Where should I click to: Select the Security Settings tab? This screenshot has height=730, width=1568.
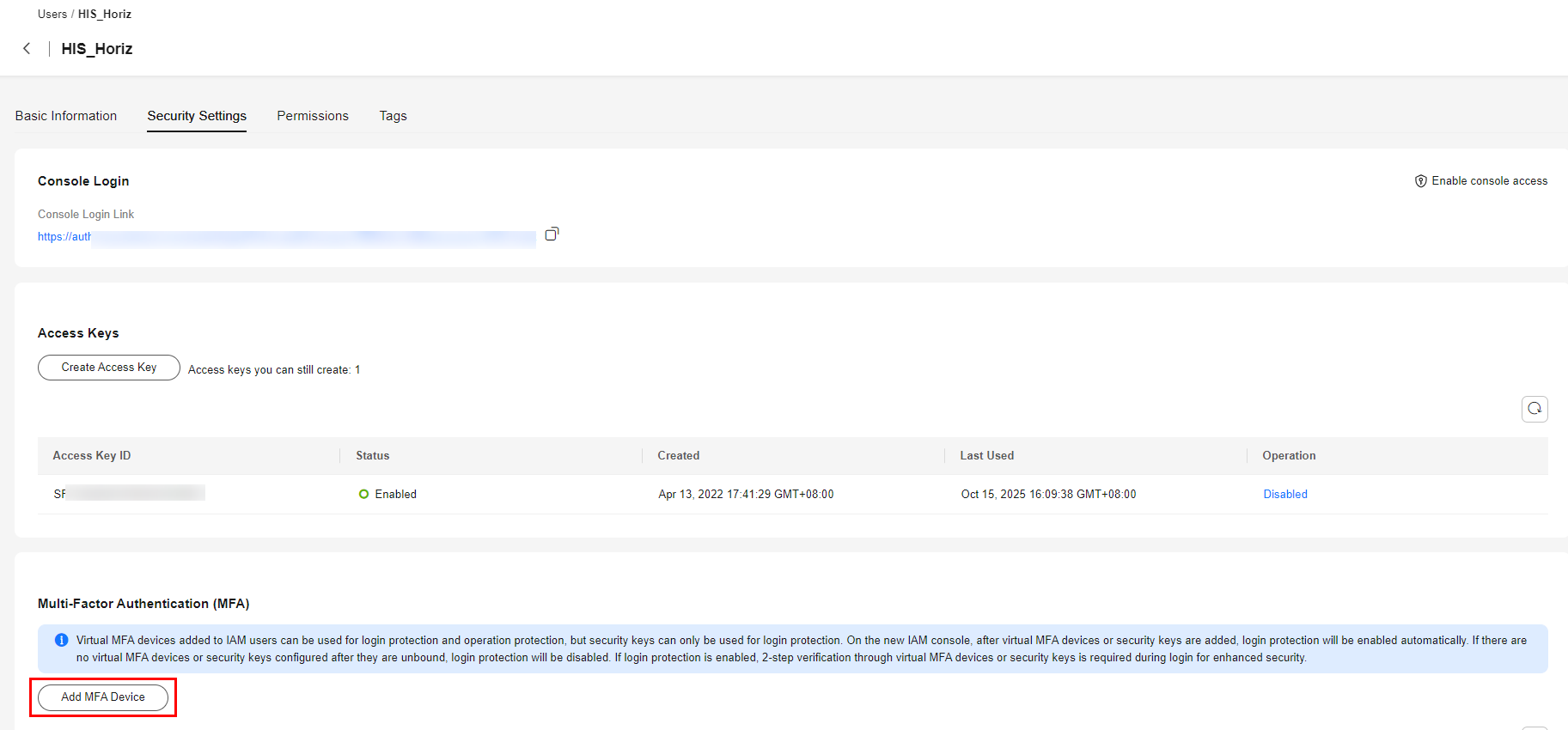click(197, 116)
